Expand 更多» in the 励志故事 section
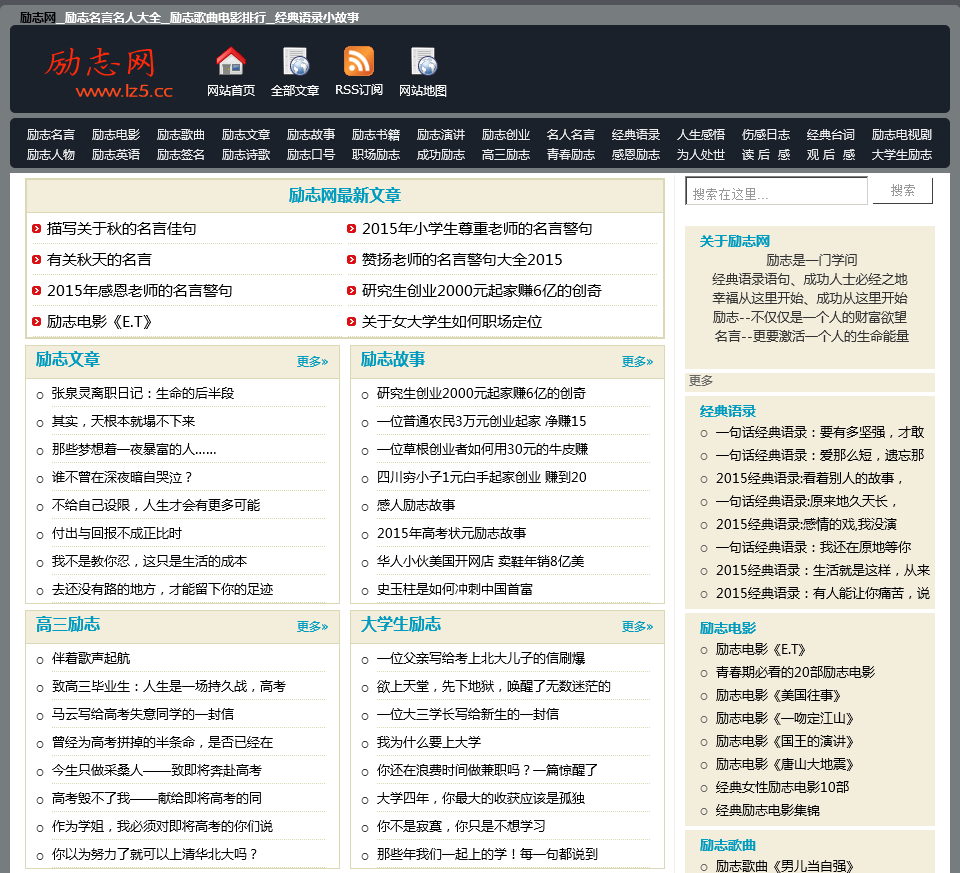 click(x=637, y=362)
